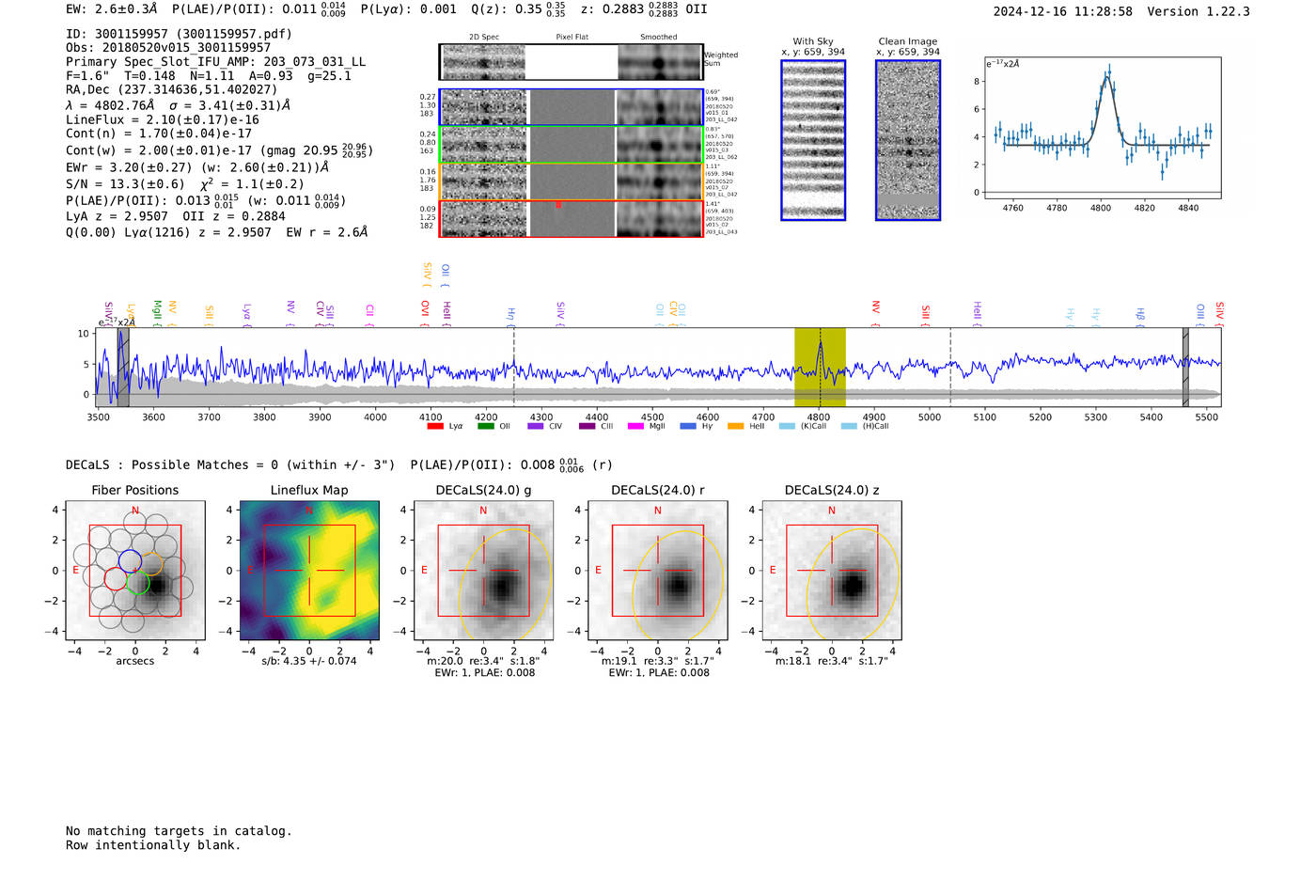Click the orange fiber circle in Fiber Positions
This screenshot has height=896, width=1316.
click(151, 564)
